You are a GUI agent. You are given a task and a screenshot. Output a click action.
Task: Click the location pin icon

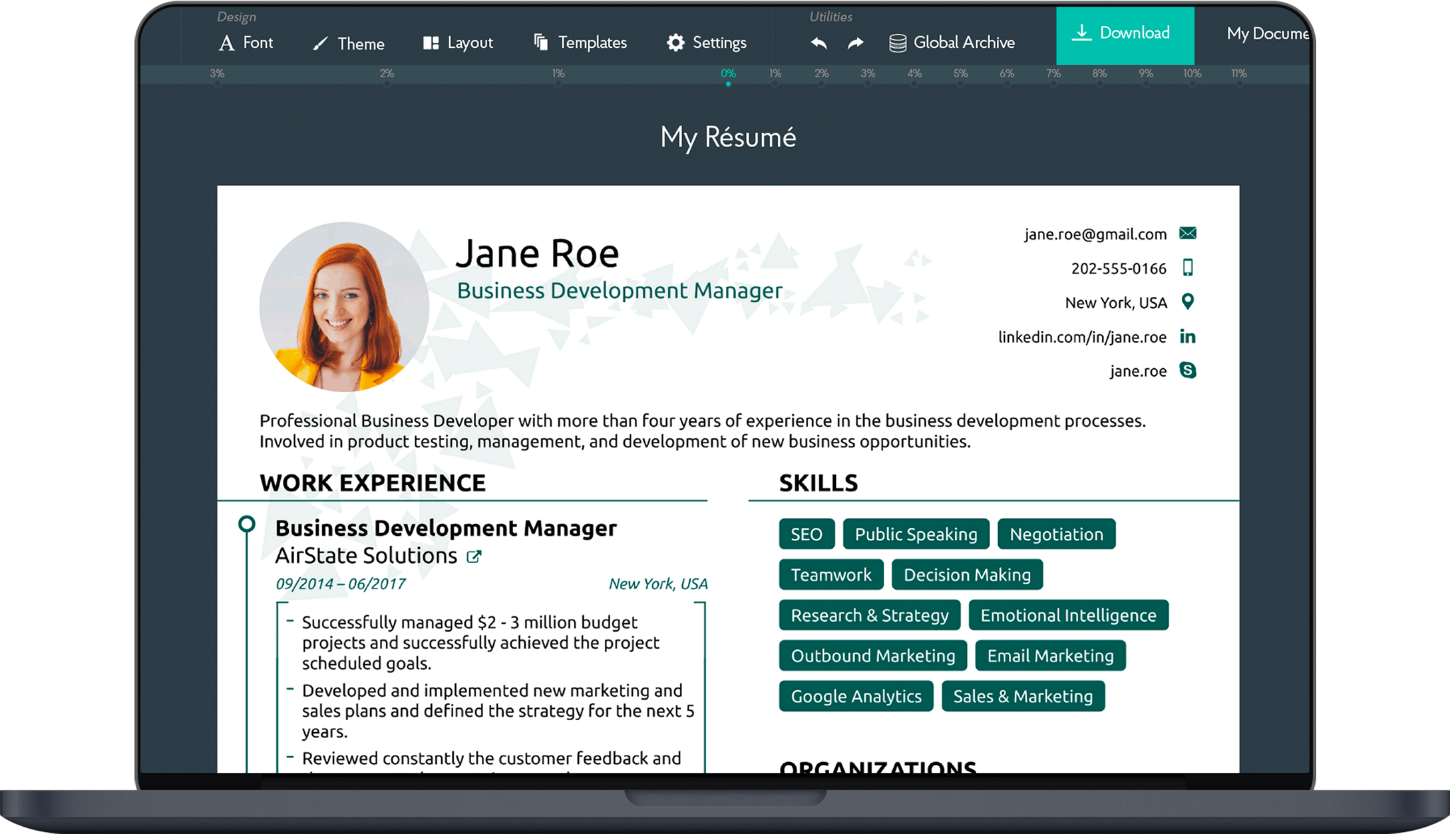pos(1187,302)
